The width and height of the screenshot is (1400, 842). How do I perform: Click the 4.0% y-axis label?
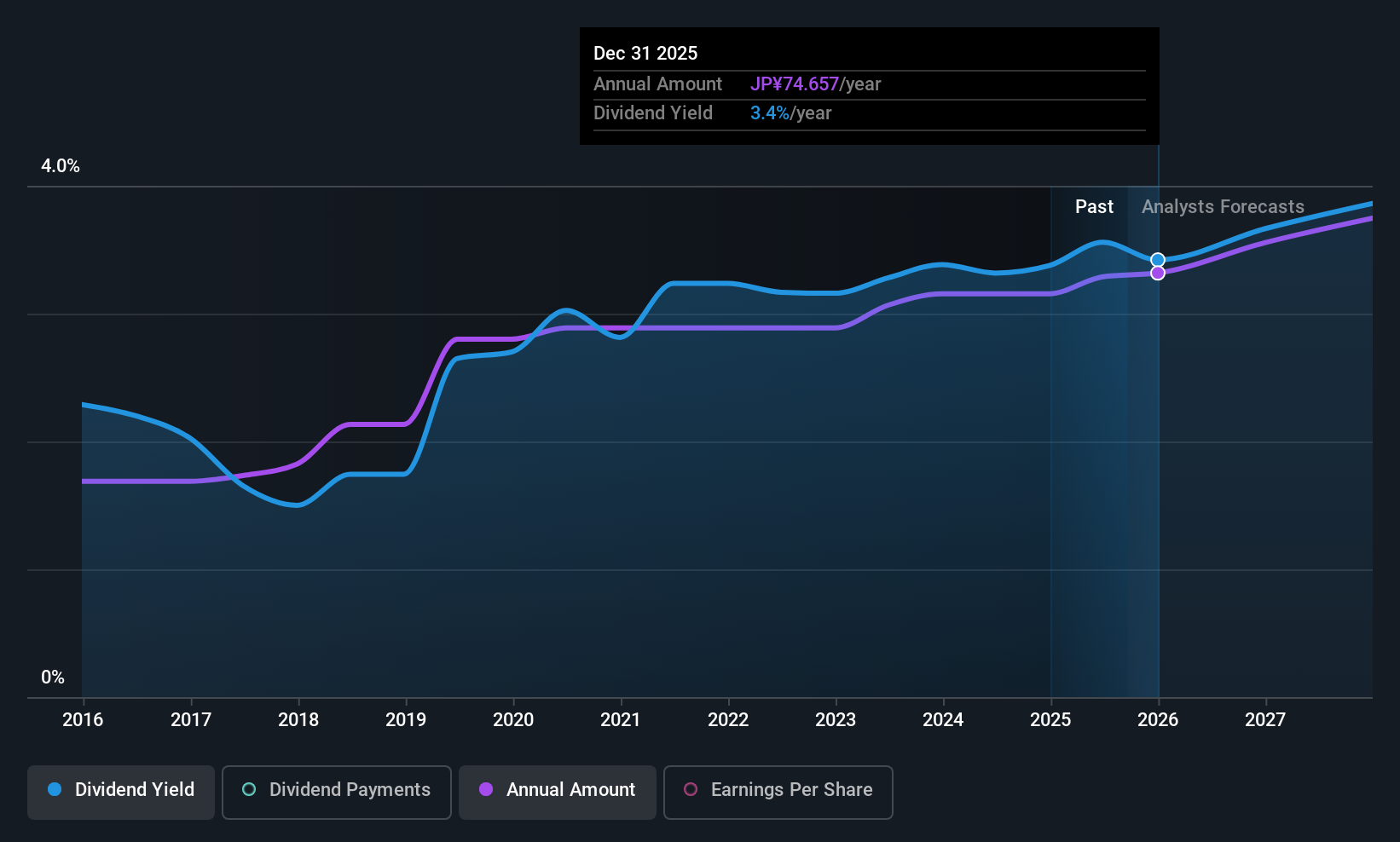point(61,166)
